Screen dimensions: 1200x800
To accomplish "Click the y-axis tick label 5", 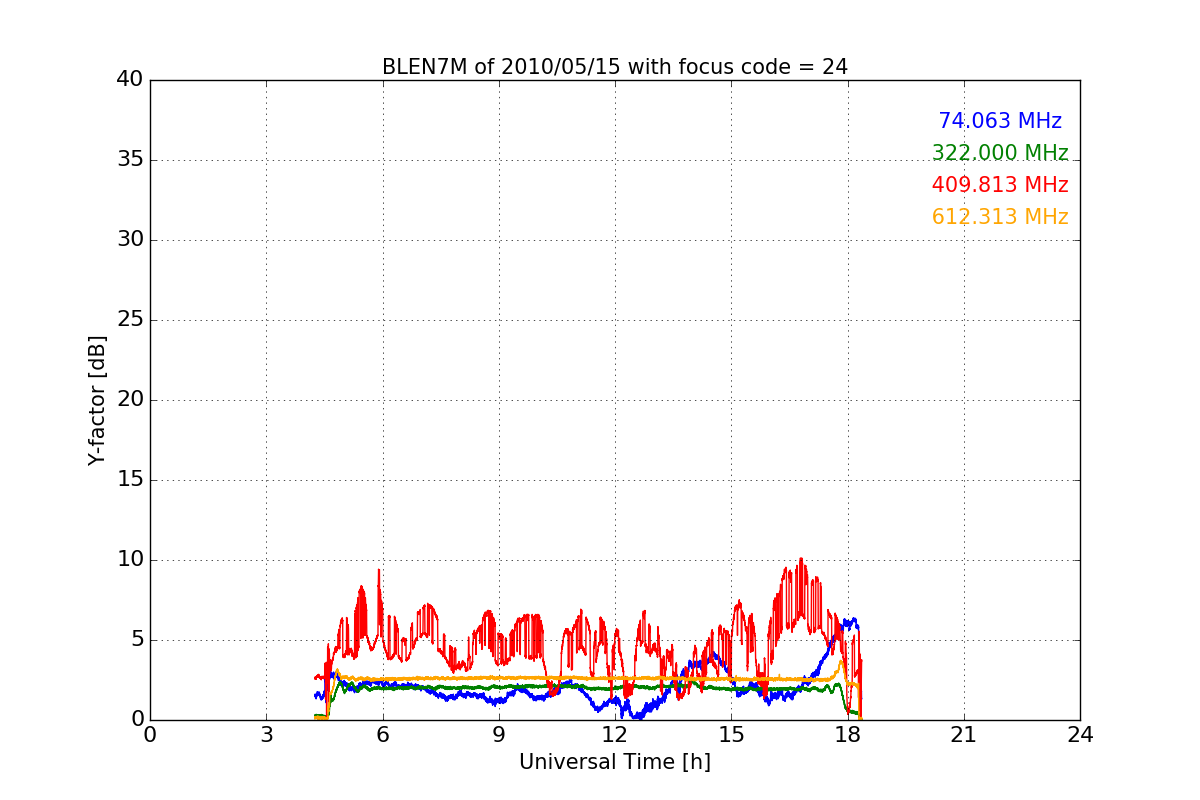I will click(137, 640).
